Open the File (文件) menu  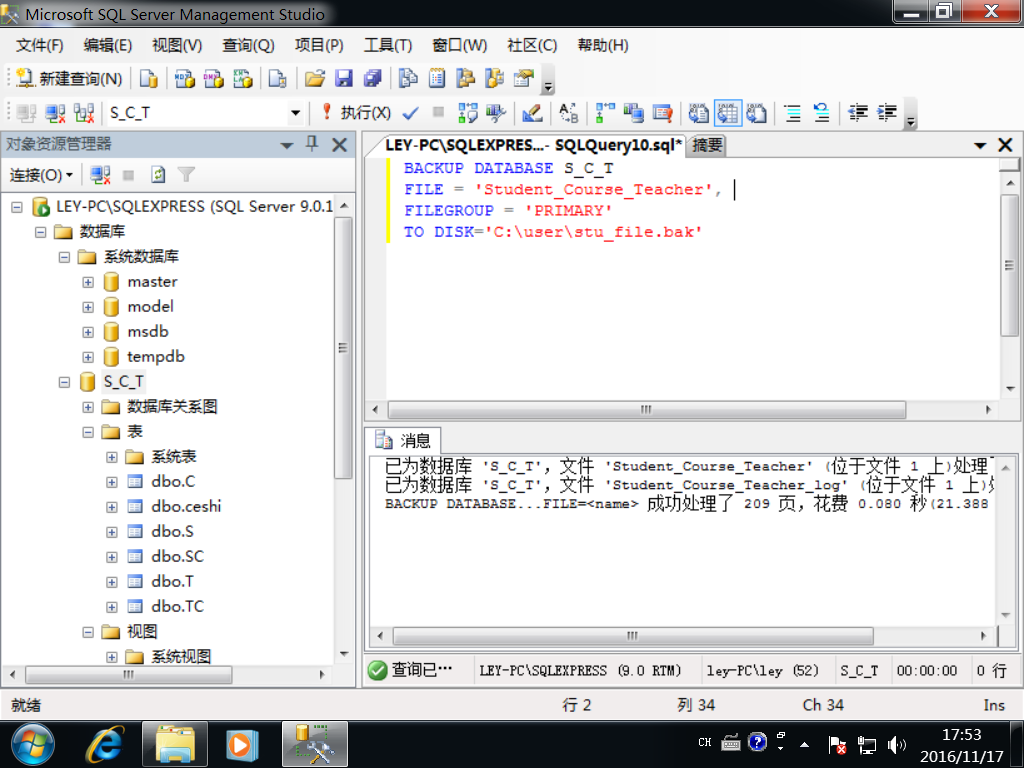[39, 45]
